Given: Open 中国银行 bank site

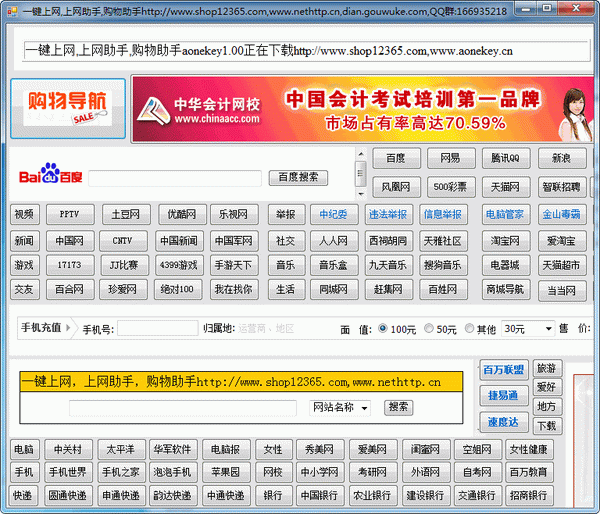Looking at the screenshot, I should (320, 496).
